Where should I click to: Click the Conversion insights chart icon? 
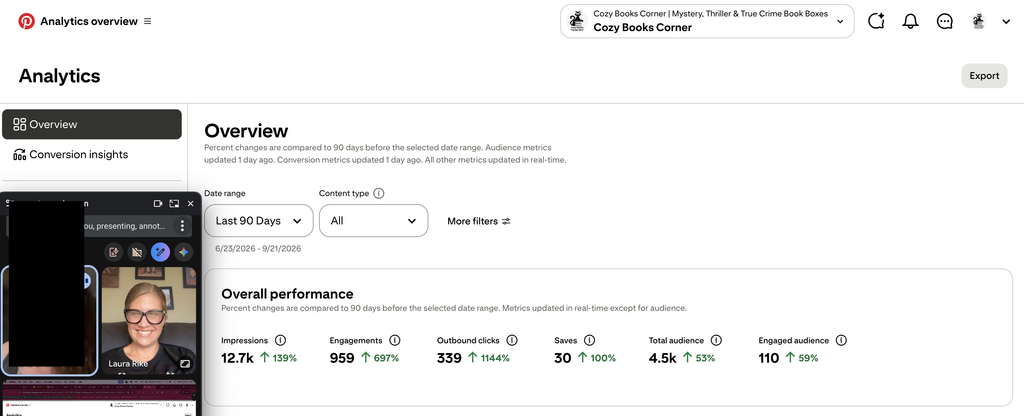[20, 155]
